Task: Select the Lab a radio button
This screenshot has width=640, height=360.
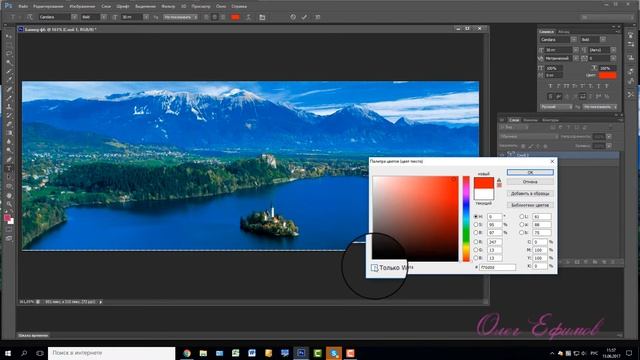Action: point(521,224)
